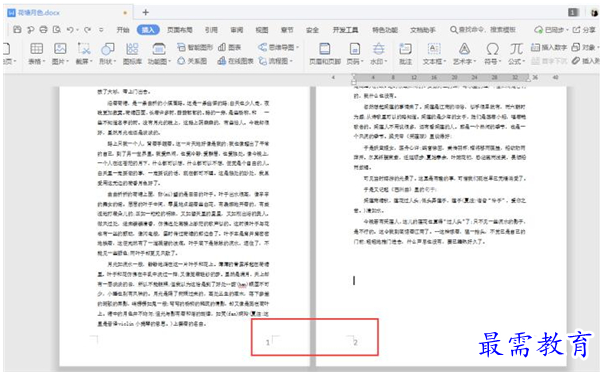600x376 pixels.
Task: Click the 形状 shapes icon
Action: (x=108, y=49)
